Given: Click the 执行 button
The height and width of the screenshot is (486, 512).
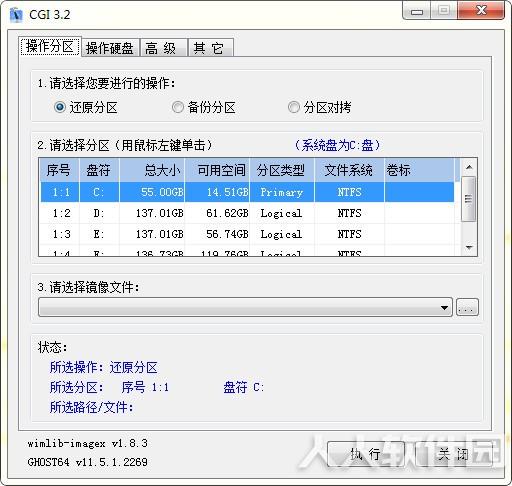Looking at the screenshot, I should click(x=366, y=454).
